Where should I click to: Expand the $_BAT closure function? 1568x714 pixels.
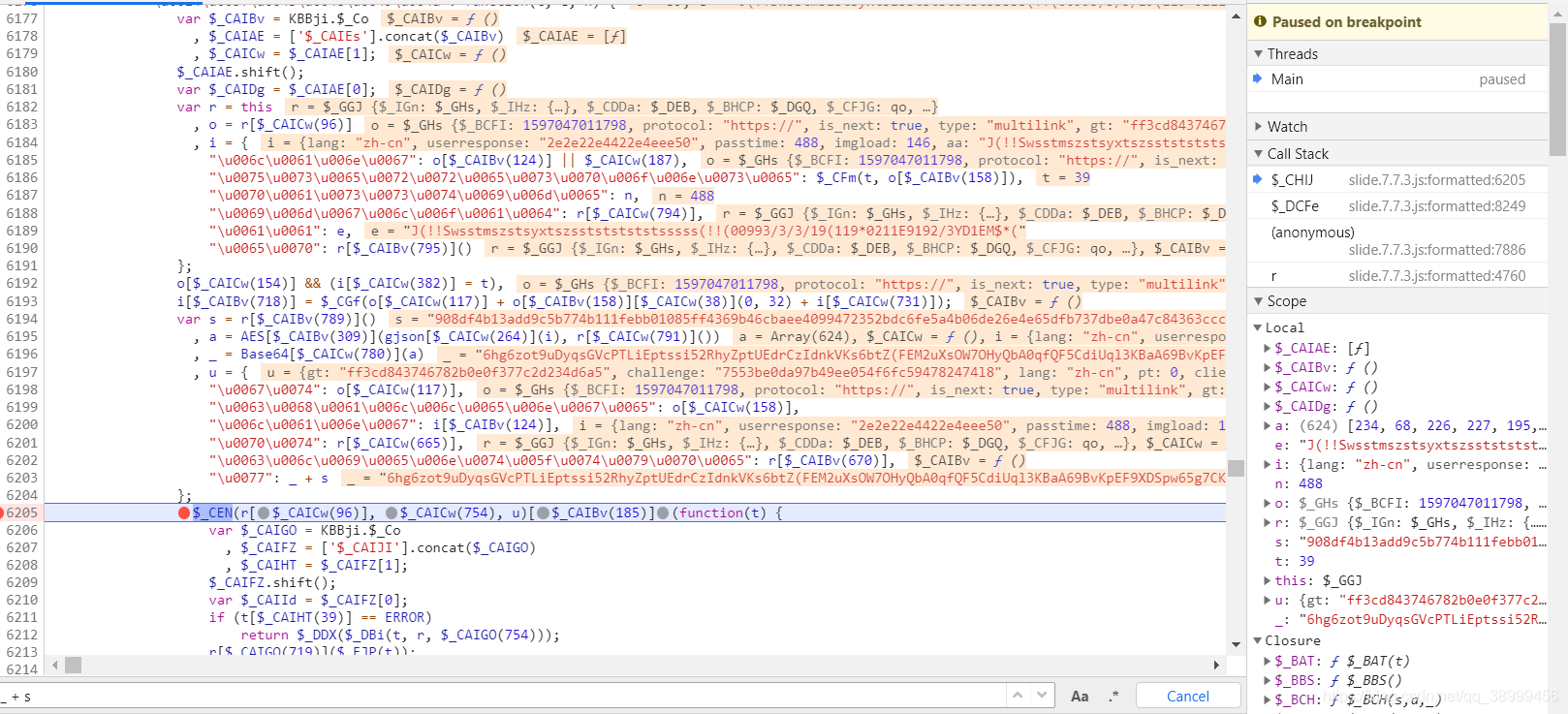tap(1268, 661)
